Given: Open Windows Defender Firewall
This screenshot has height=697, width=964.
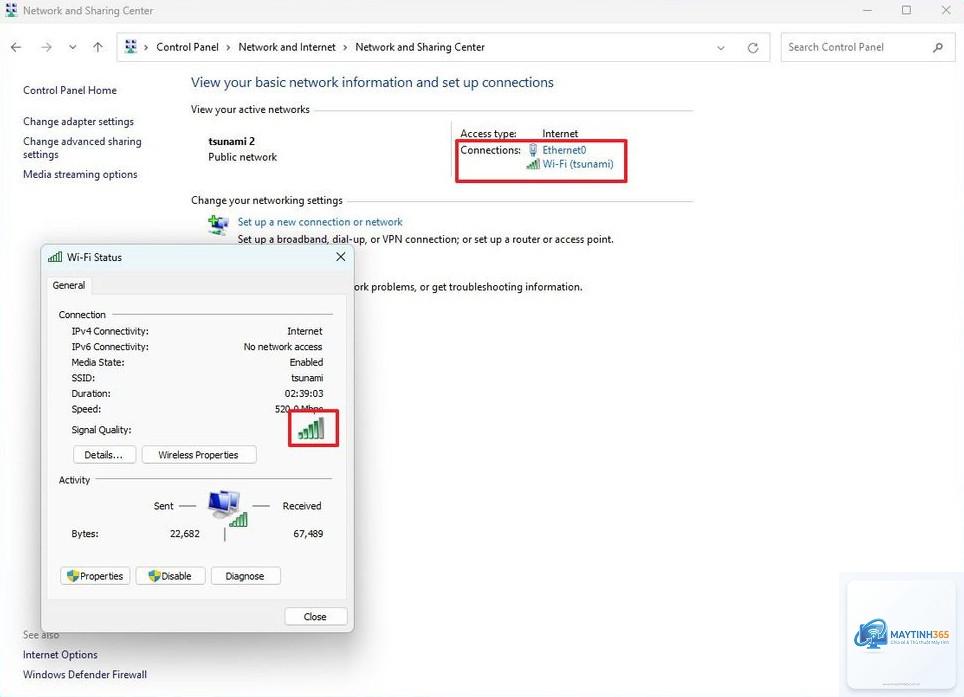Looking at the screenshot, I should pos(85,675).
